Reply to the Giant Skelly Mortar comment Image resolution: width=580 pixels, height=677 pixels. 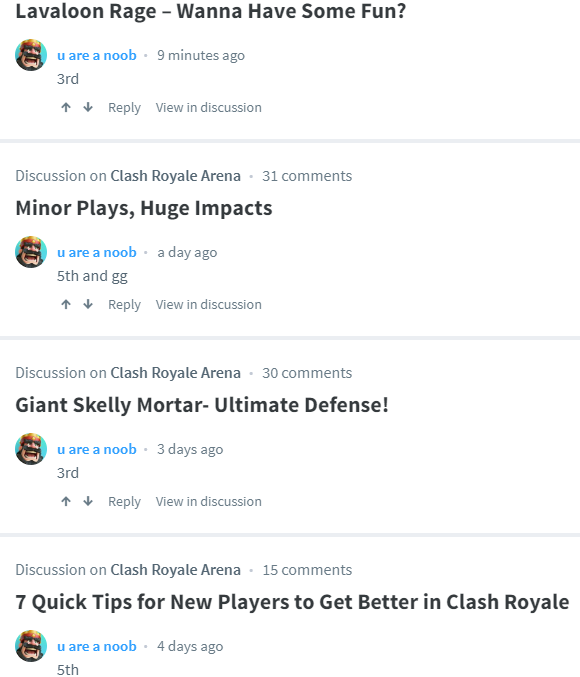click(x=124, y=502)
